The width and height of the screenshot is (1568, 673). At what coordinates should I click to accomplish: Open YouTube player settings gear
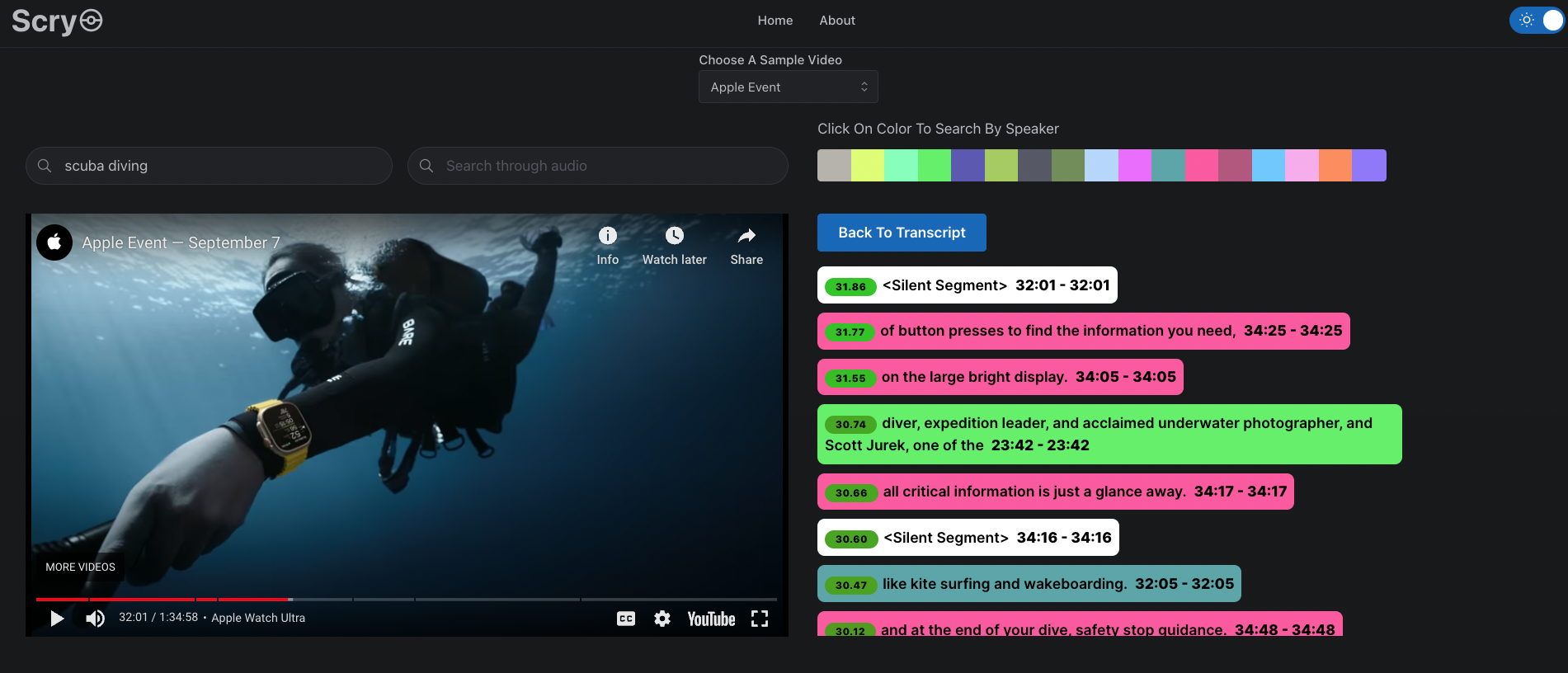(x=662, y=619)
